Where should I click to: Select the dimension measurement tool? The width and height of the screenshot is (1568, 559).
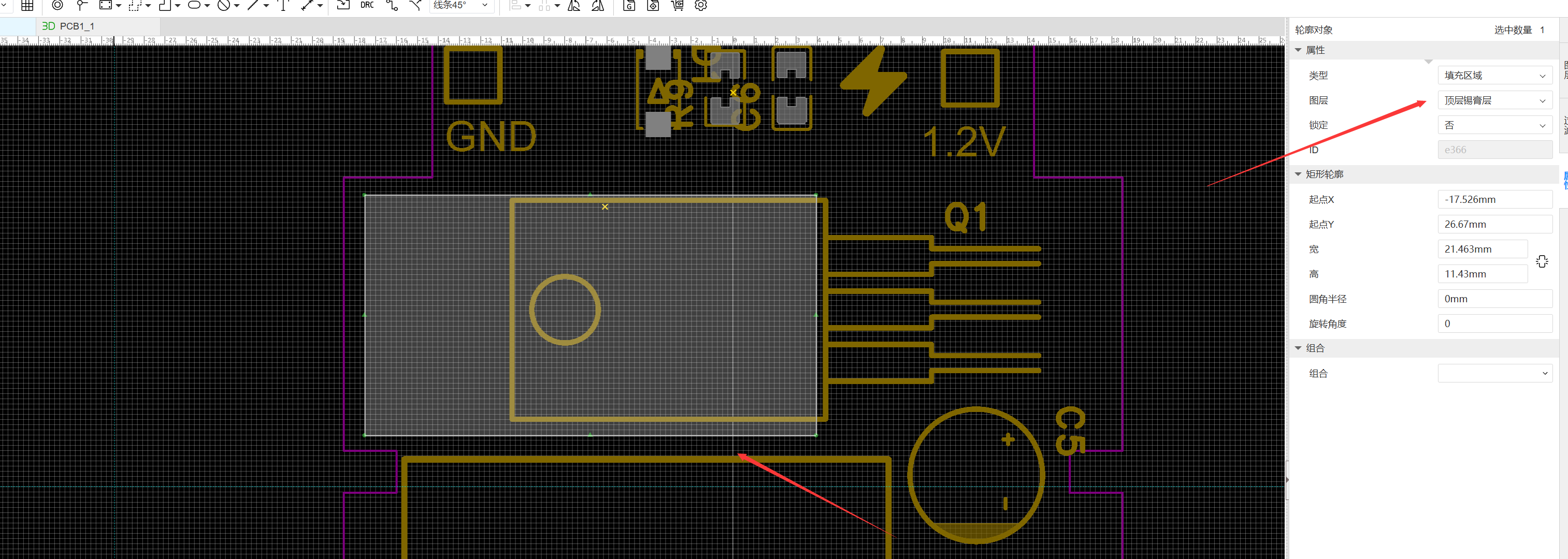click(307, 6)
